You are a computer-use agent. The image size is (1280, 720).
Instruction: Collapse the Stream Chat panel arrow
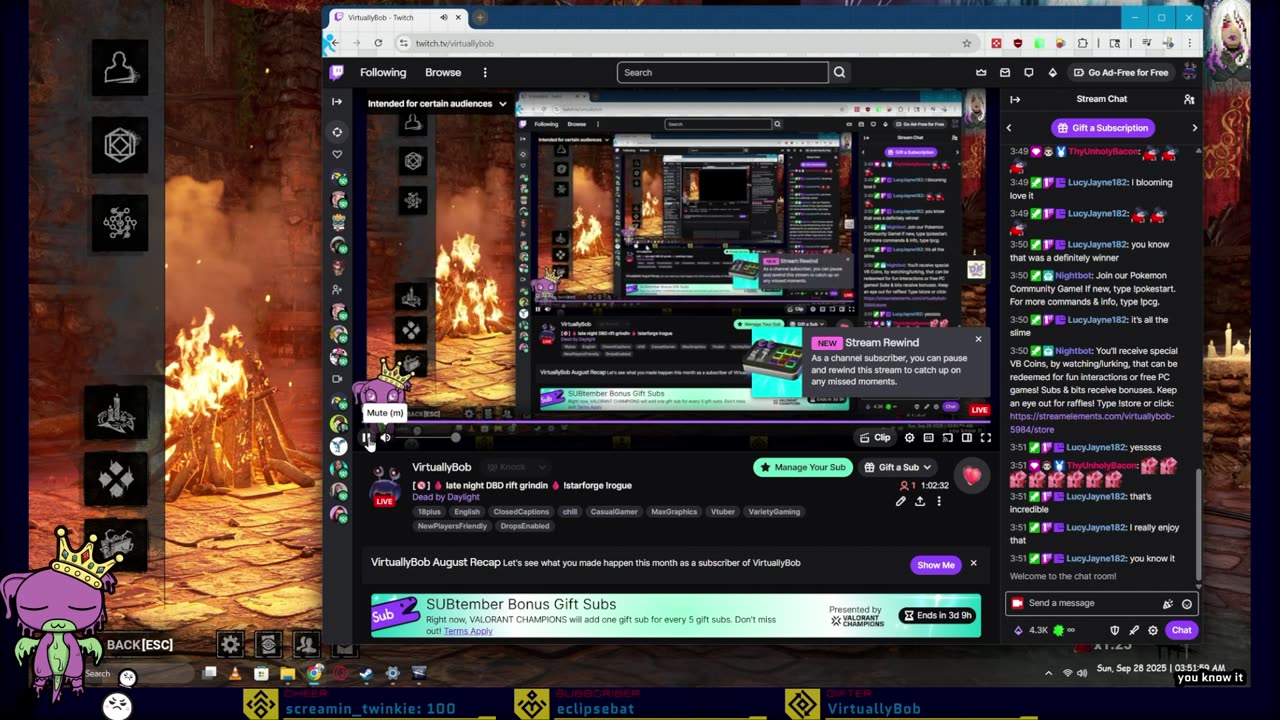pos(1015,99)
